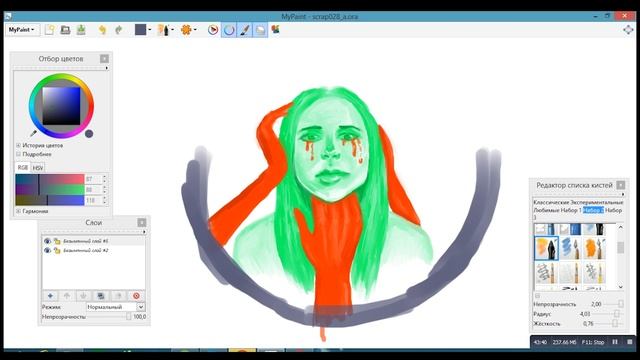Screen dimensions: 640x360
Task: Delete layer with red circle button
Action: click(136, 296)
